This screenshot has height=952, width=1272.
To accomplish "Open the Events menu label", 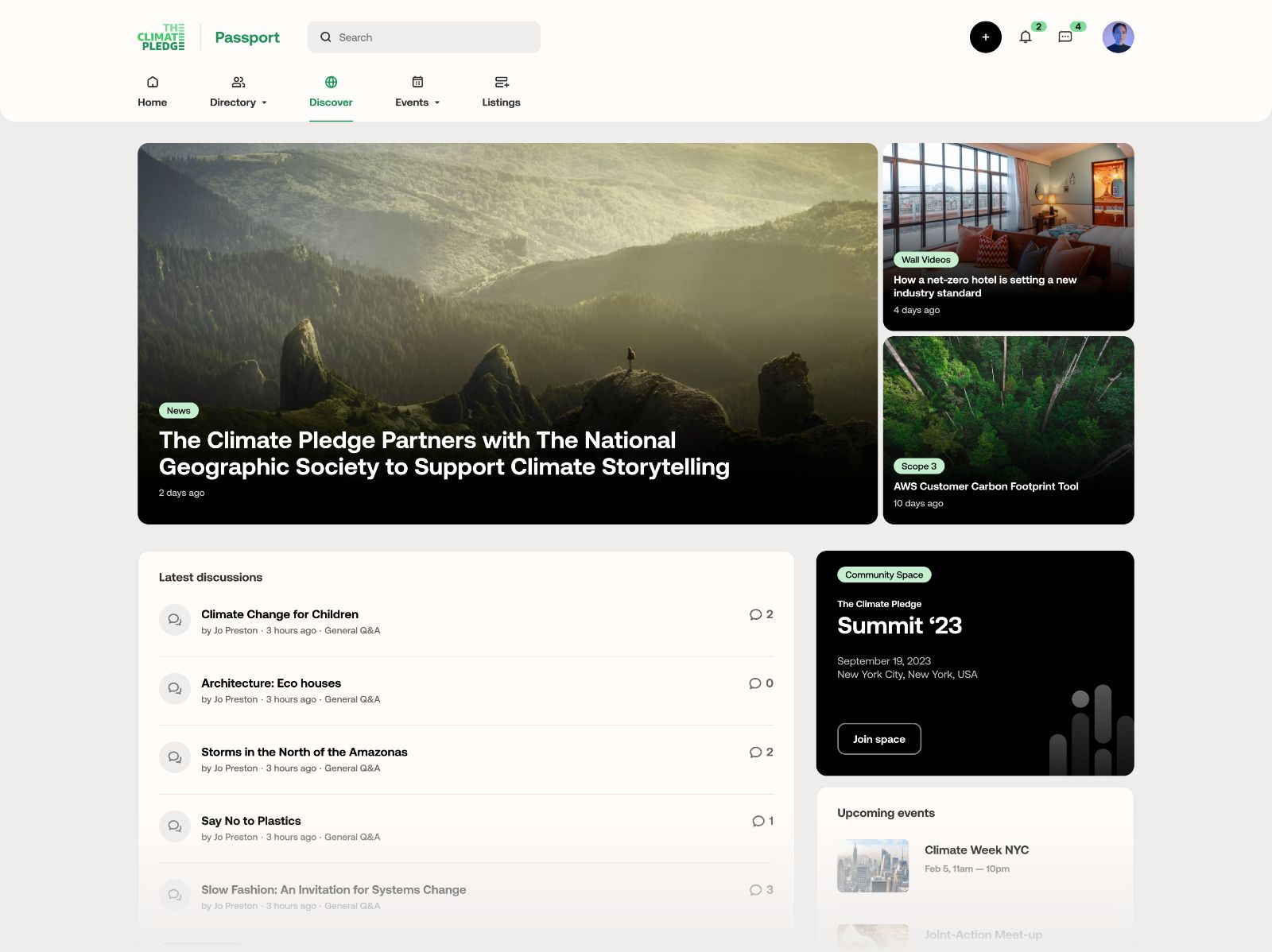I will (x=412, y=103).
